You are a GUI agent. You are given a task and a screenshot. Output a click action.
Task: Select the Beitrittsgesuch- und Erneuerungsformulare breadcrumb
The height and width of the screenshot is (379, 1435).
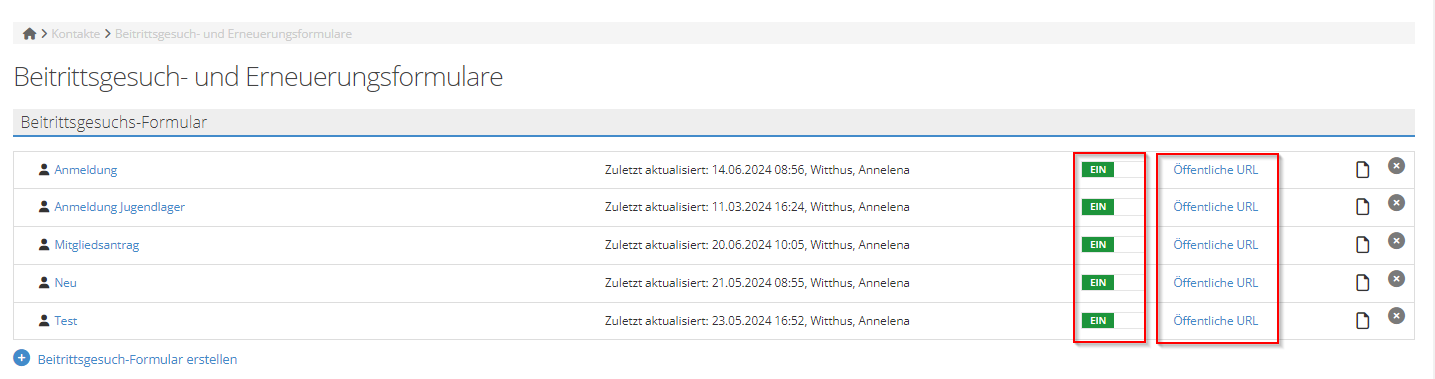point(233,34)
